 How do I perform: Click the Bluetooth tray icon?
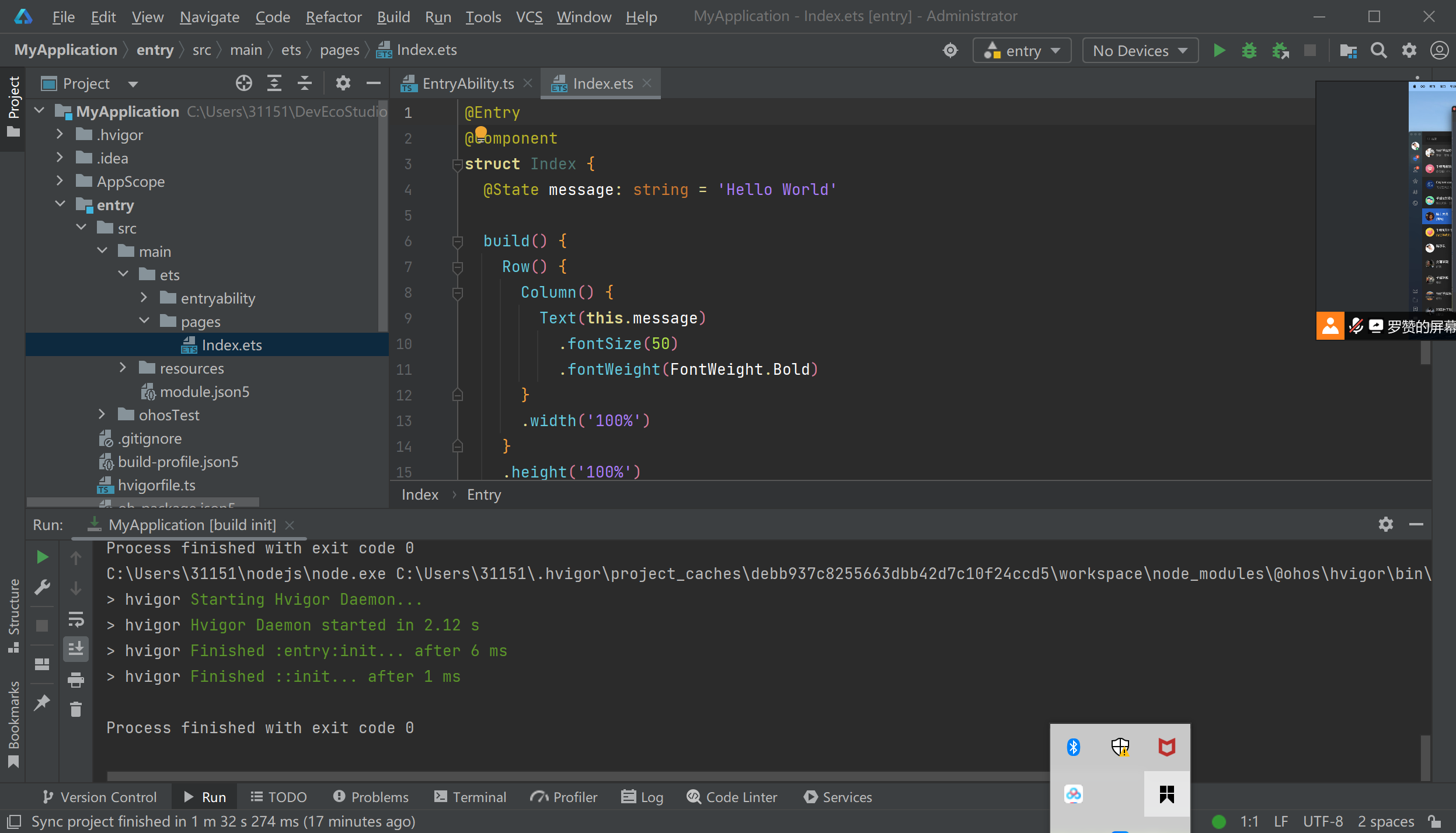click(x=1074, y=747)
